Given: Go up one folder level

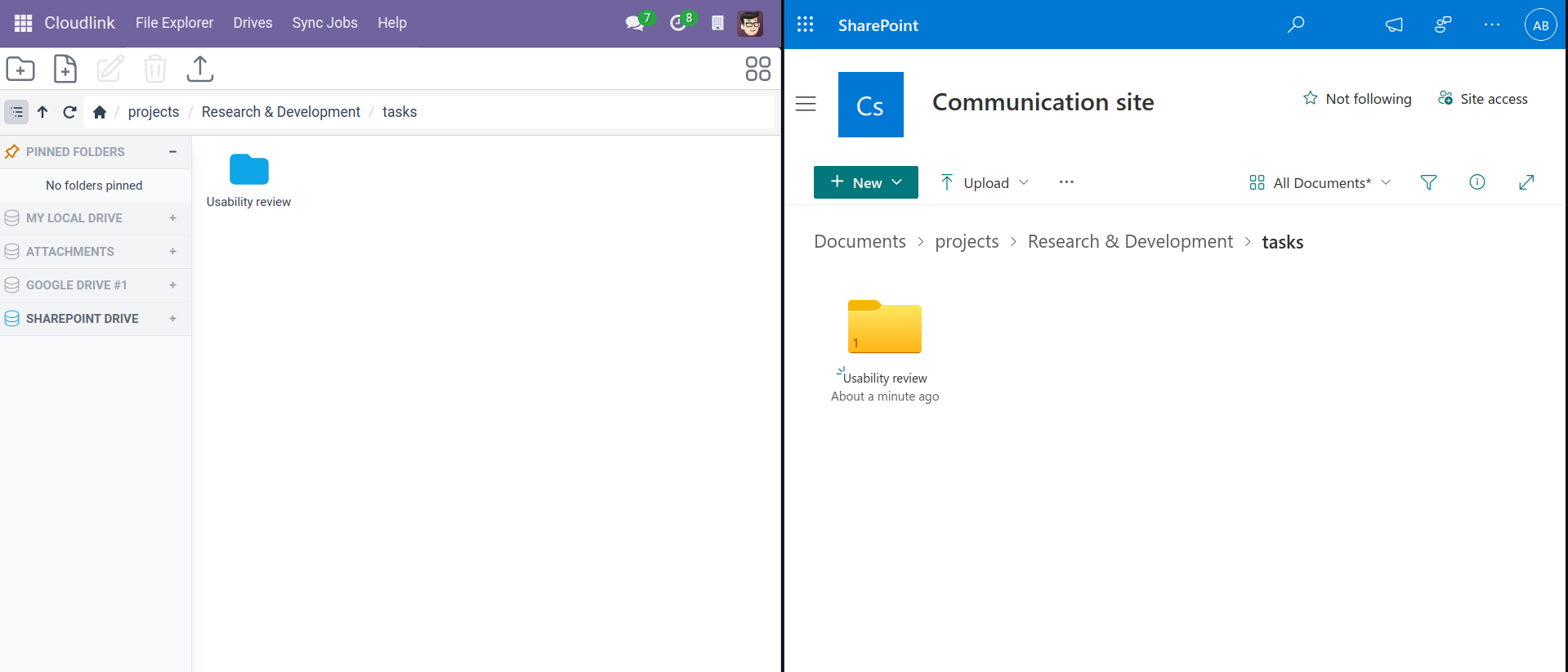Looking at the screenshot, I should pos(42,112).
